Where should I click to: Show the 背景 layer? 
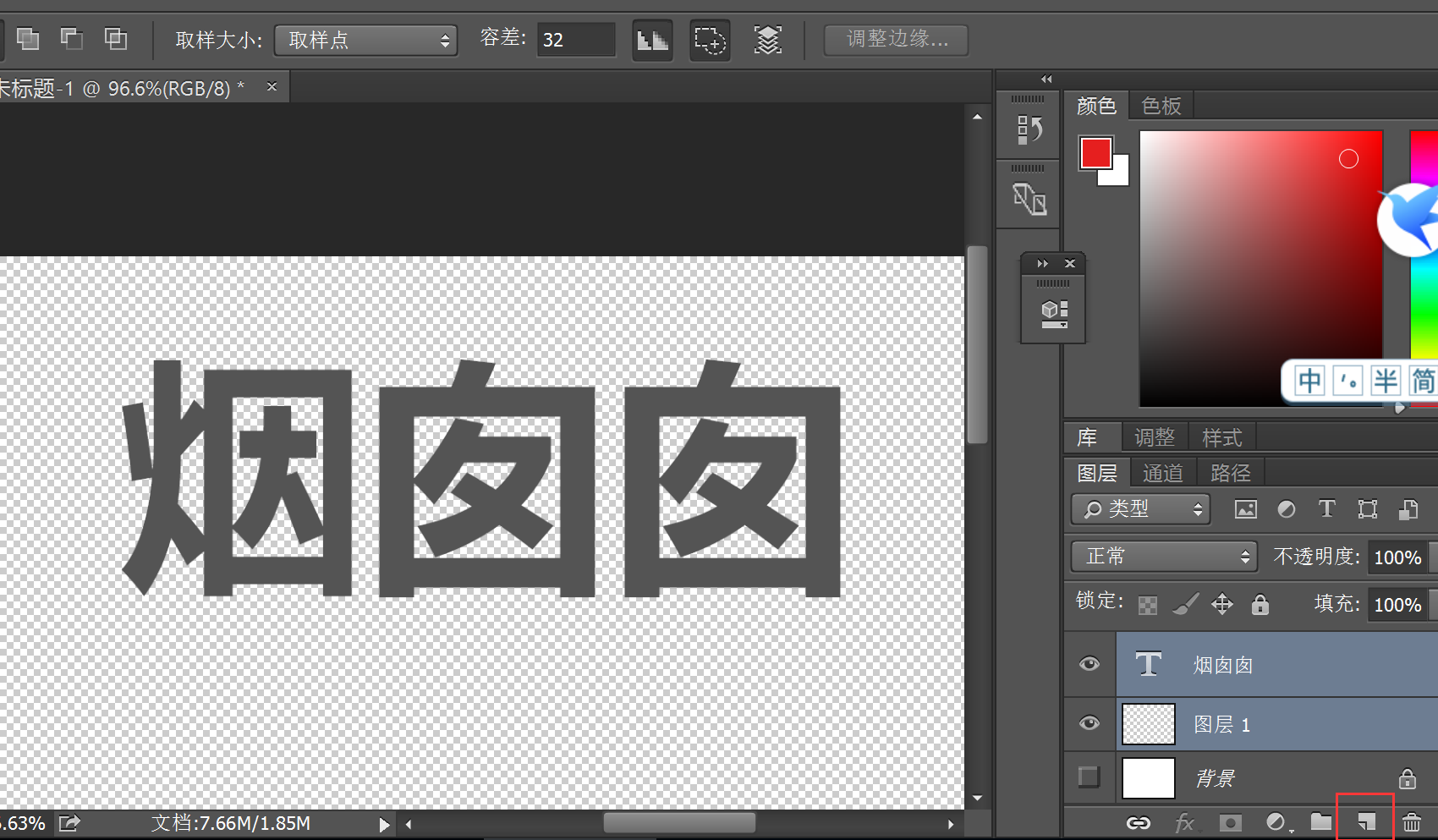point(1089,777)
